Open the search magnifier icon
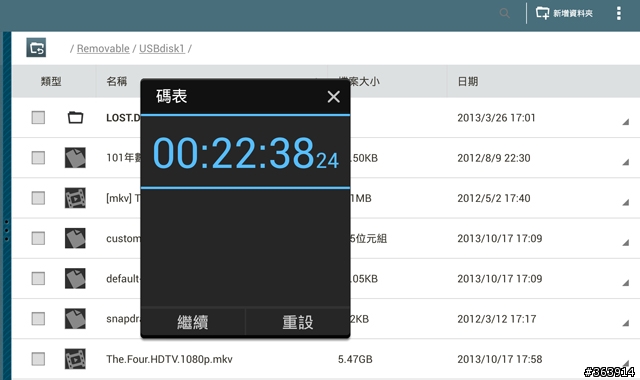 [x=504, y=13]
